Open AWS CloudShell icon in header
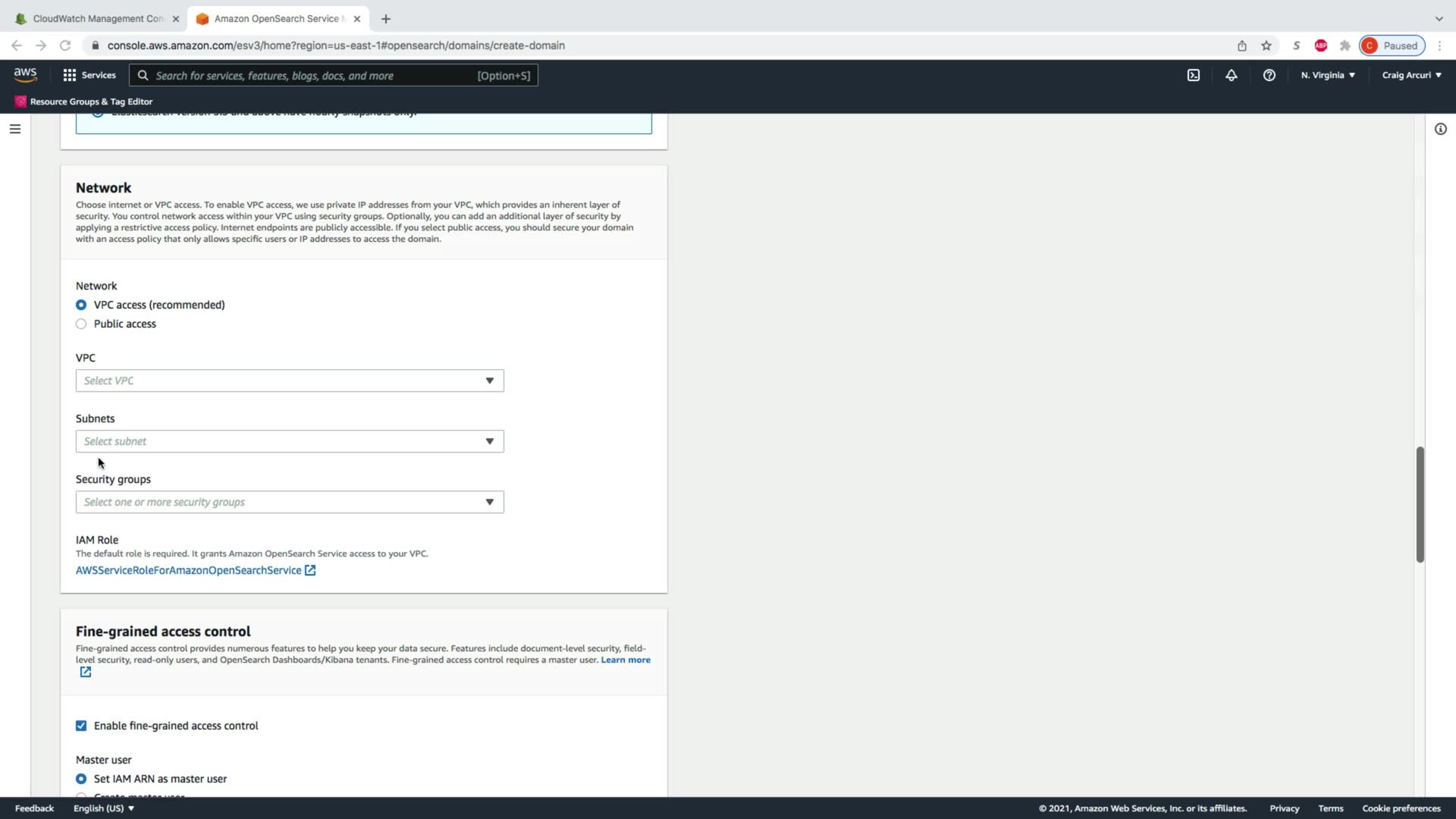 (1193, 75)
